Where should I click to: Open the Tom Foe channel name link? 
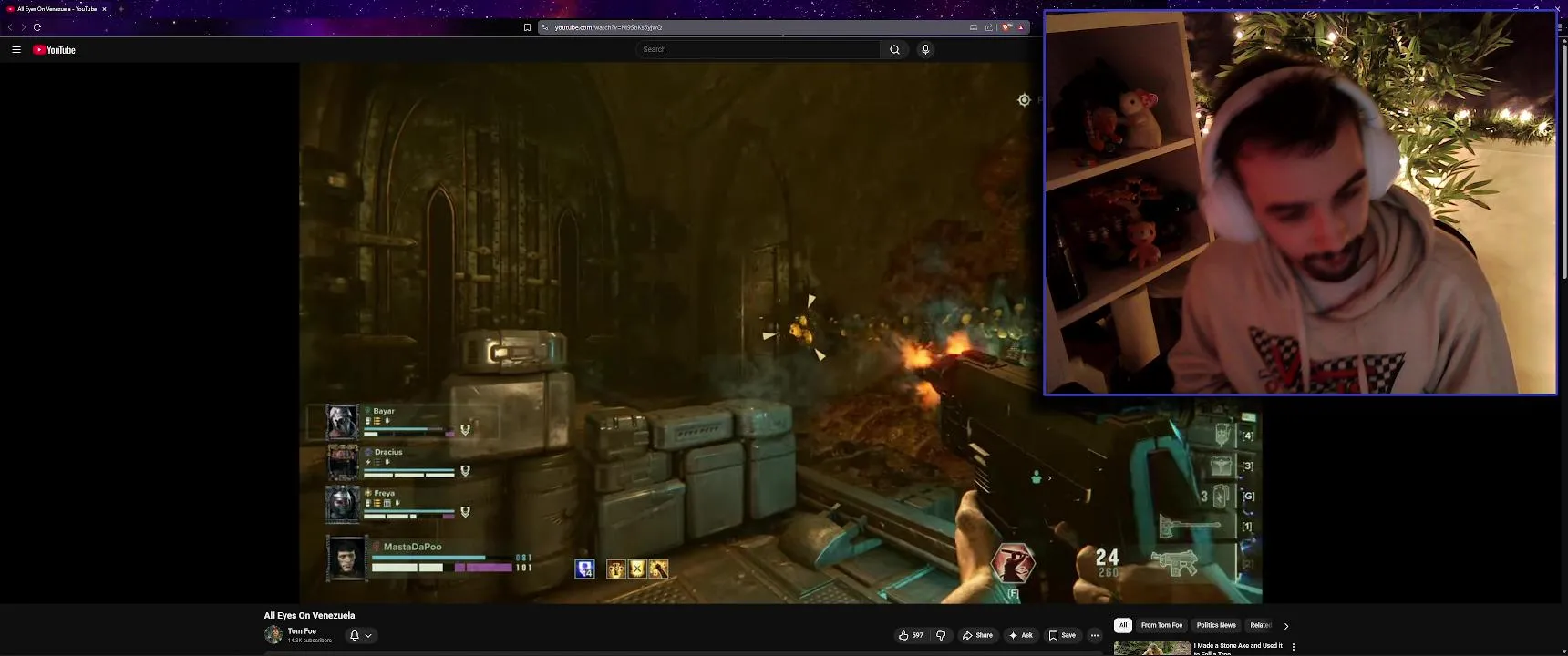(302, 631)
